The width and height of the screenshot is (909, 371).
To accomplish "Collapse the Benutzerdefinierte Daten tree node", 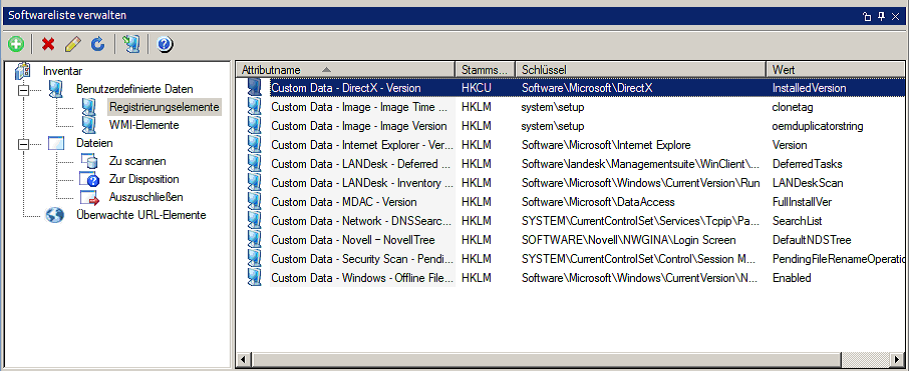I will (23, 90).
